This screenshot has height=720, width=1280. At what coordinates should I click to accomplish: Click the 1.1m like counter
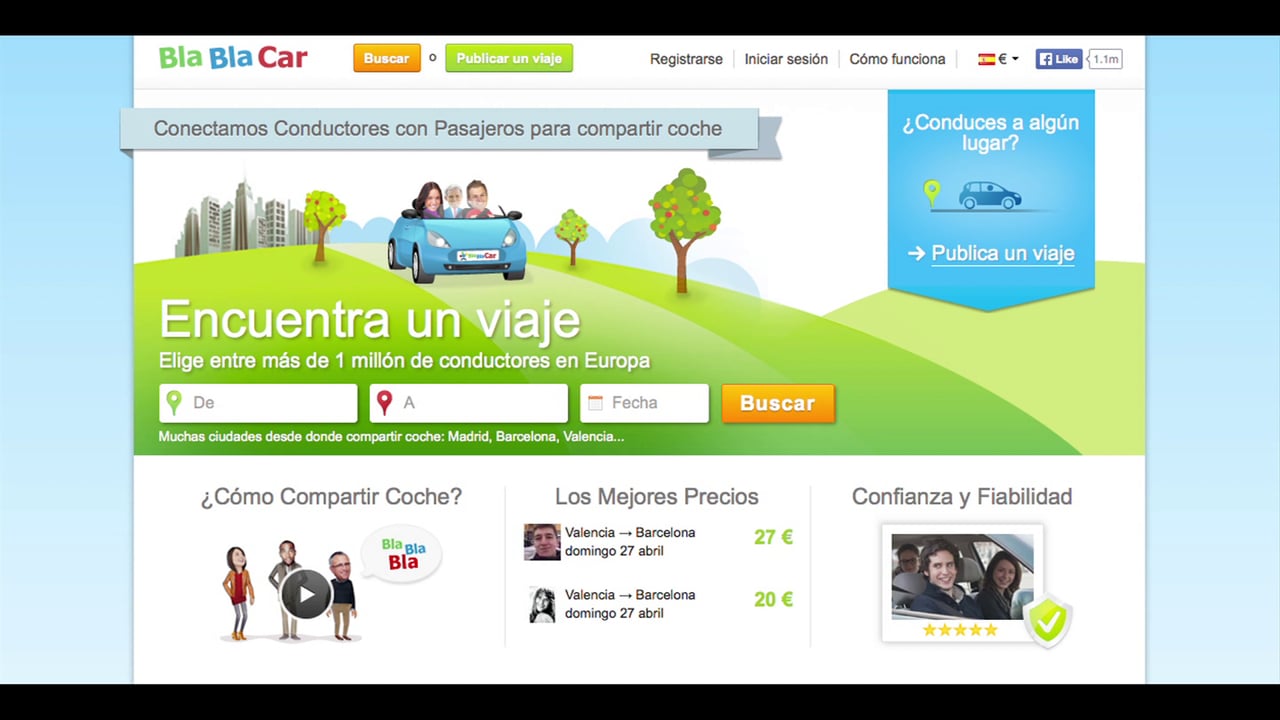click(1105, 59)
